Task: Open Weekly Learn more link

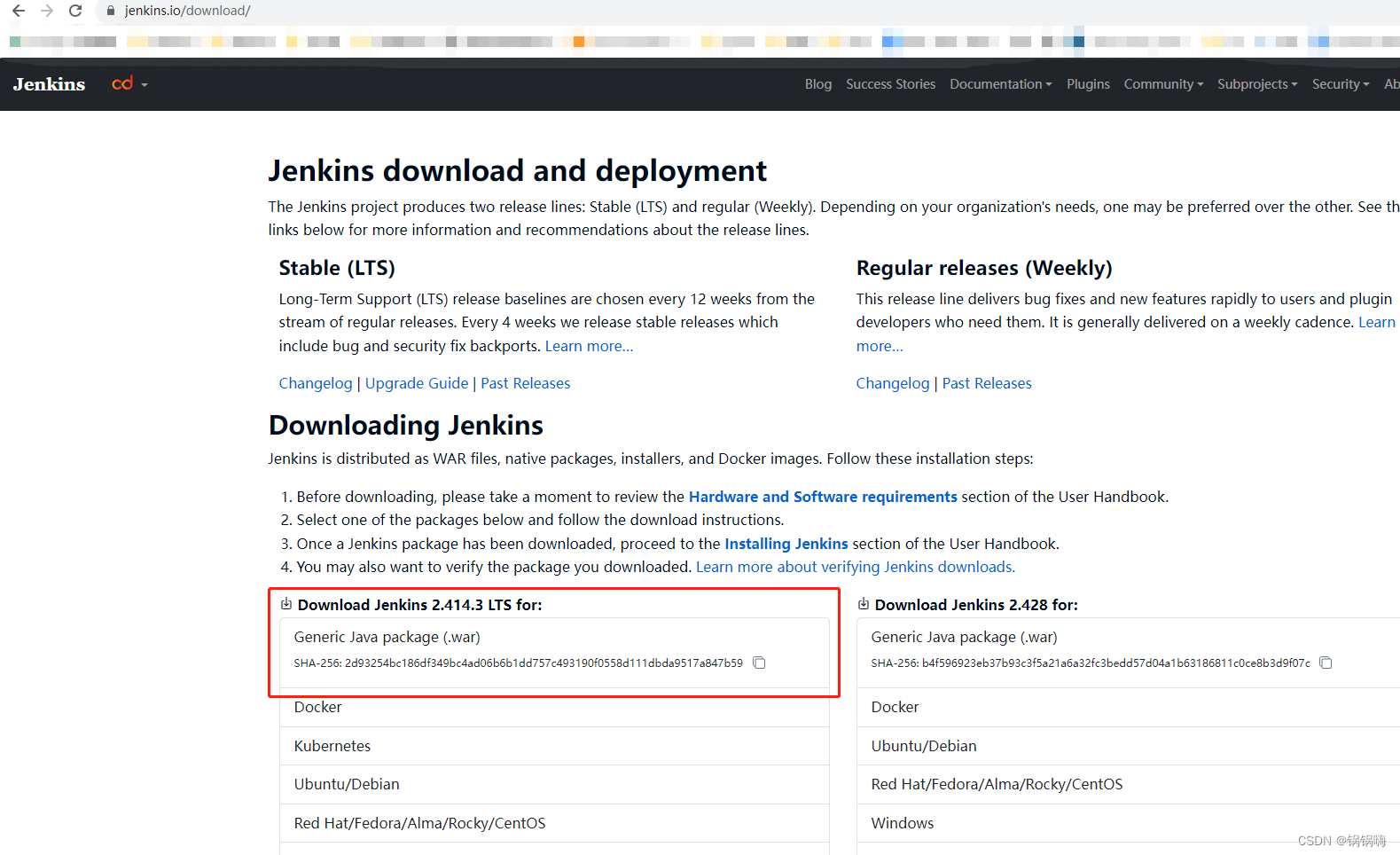Action: 1377,322
